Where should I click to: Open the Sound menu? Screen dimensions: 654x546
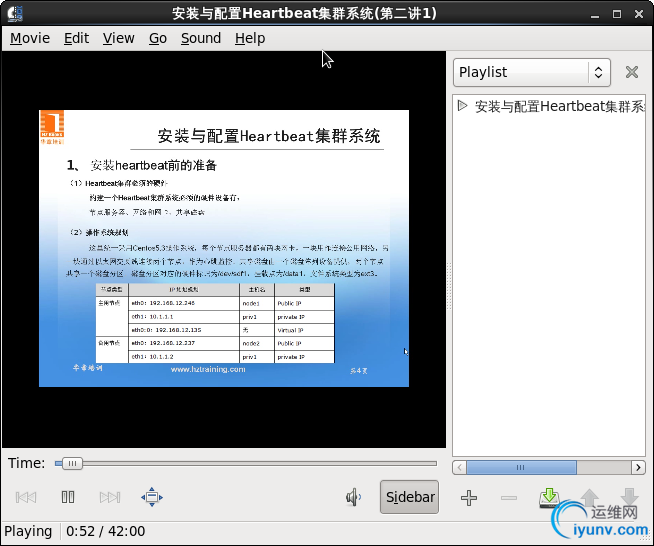(x=201, y=38)
